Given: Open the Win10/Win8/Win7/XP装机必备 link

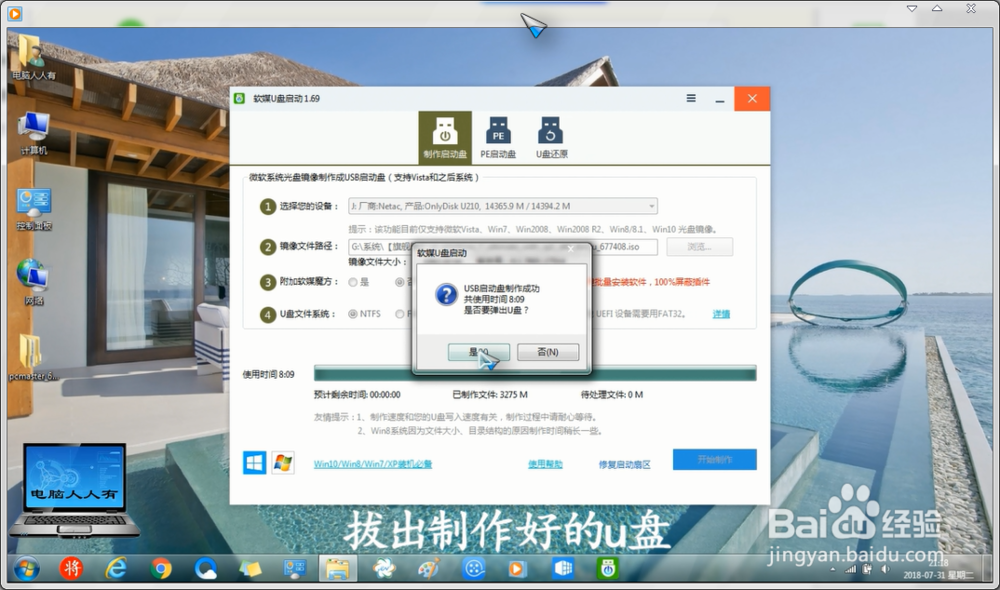Looking at the screenshot, I should pyautogui.click(x=372, y=464).
